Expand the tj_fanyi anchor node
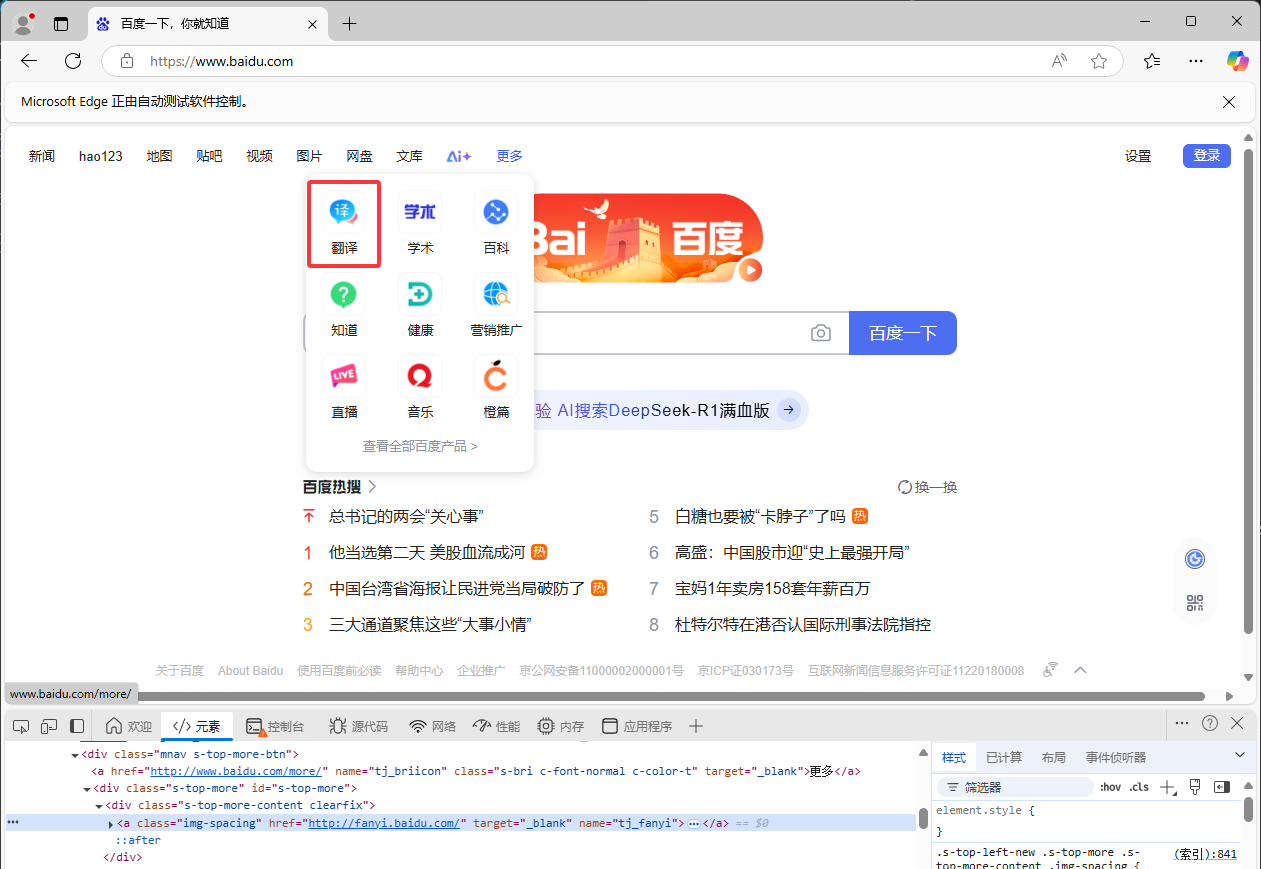 111,823
